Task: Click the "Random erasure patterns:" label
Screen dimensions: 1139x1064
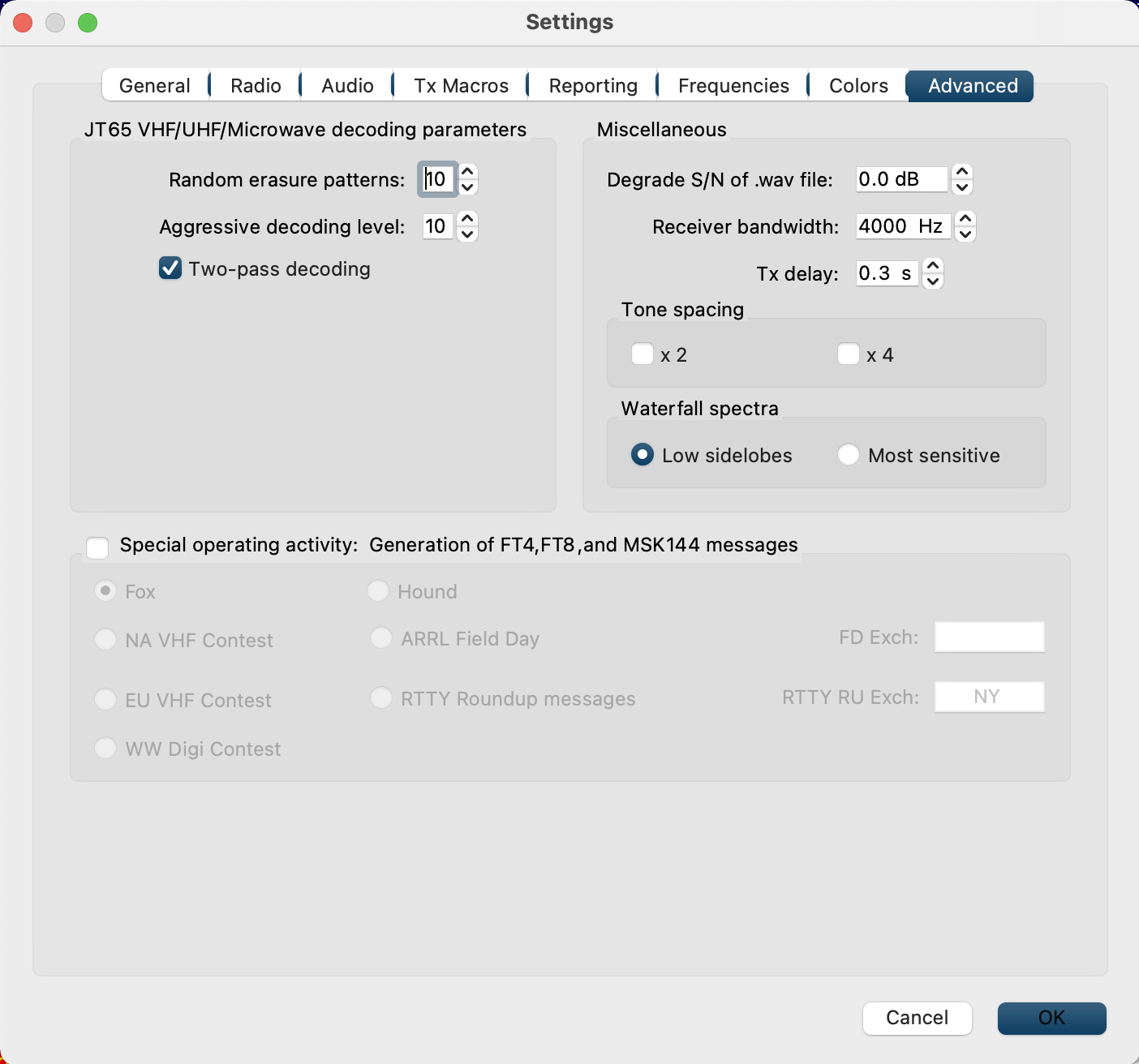Action: [x=287, y=180]
